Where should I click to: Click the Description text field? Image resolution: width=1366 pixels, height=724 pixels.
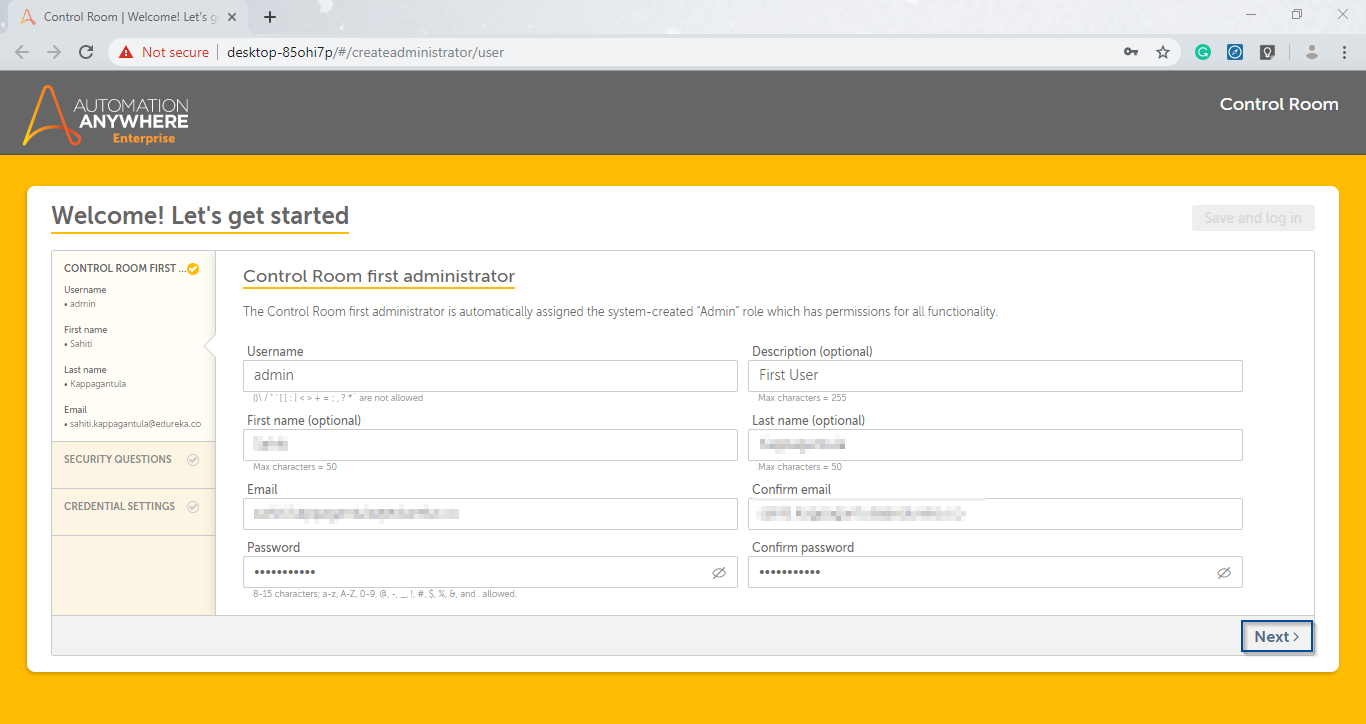(995, 376)
